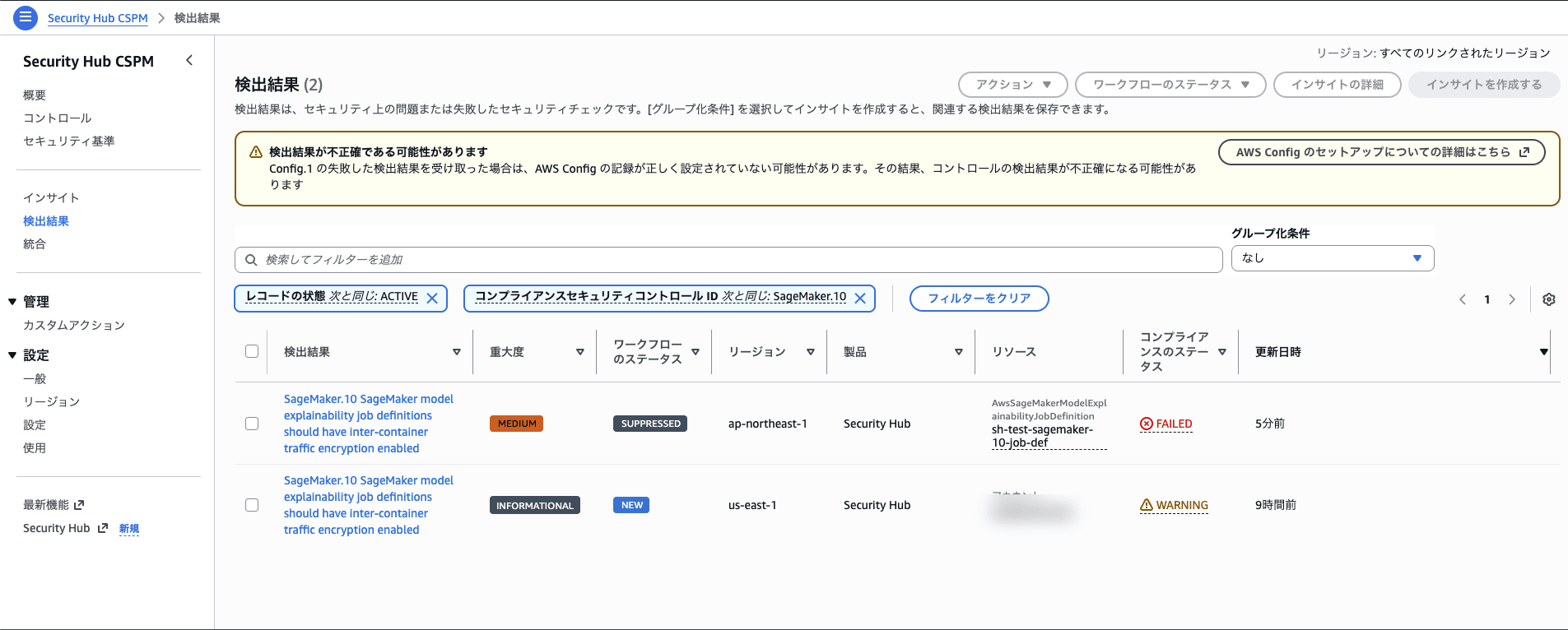Click the 5分前 update time cell
1568x630 pixels.
pyautogui.click(x=1270, y=424)
